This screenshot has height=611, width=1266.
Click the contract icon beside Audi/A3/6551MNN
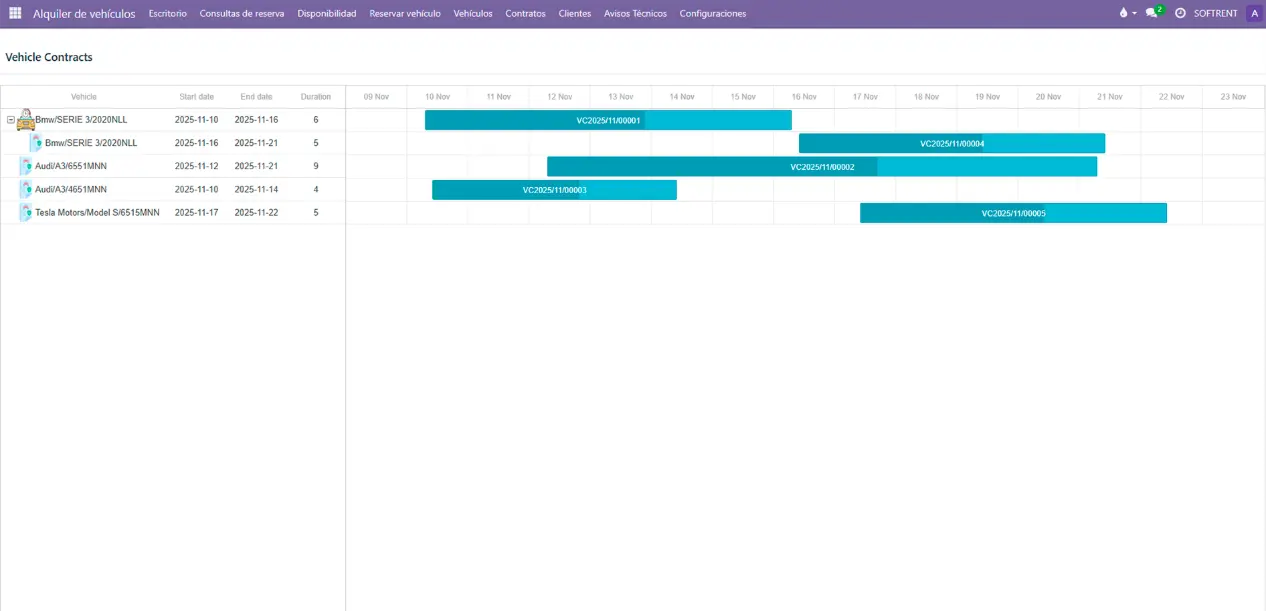click(26, 166)
